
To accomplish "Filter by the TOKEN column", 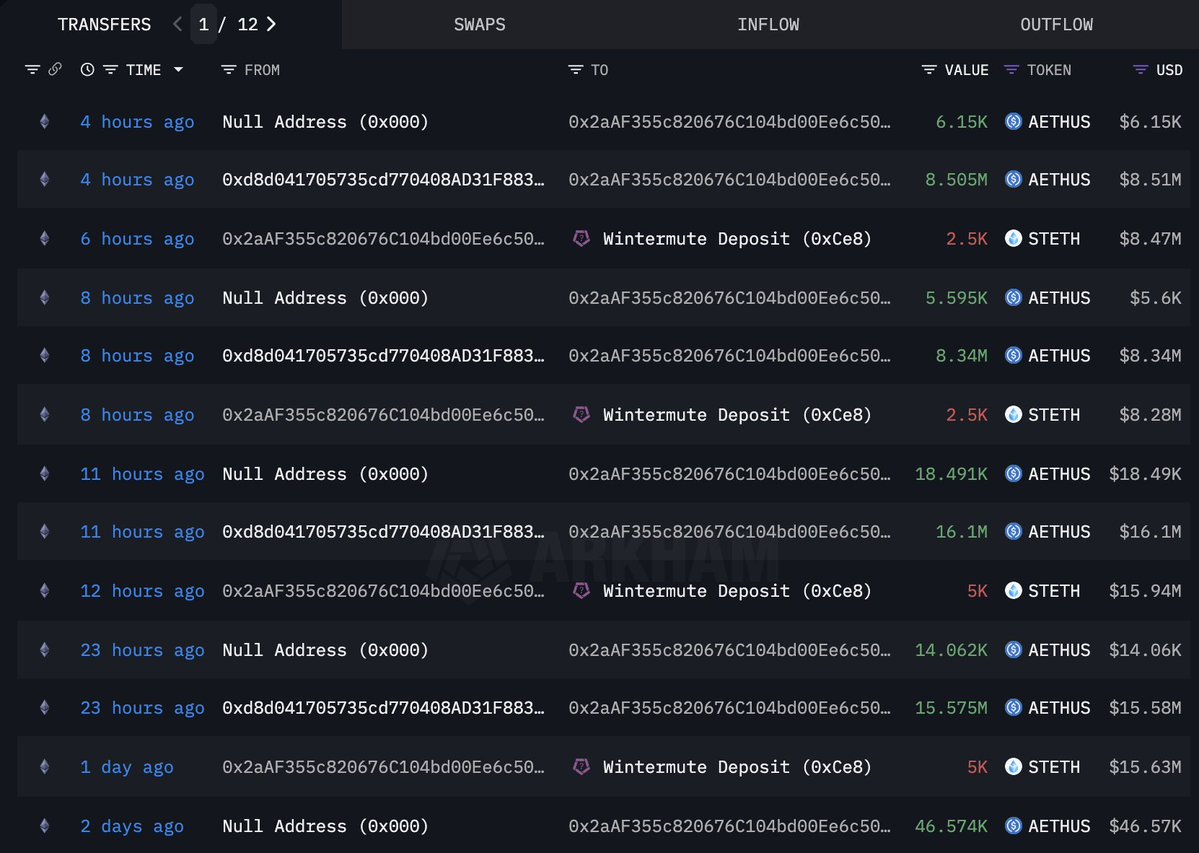I will (1011, 70).
